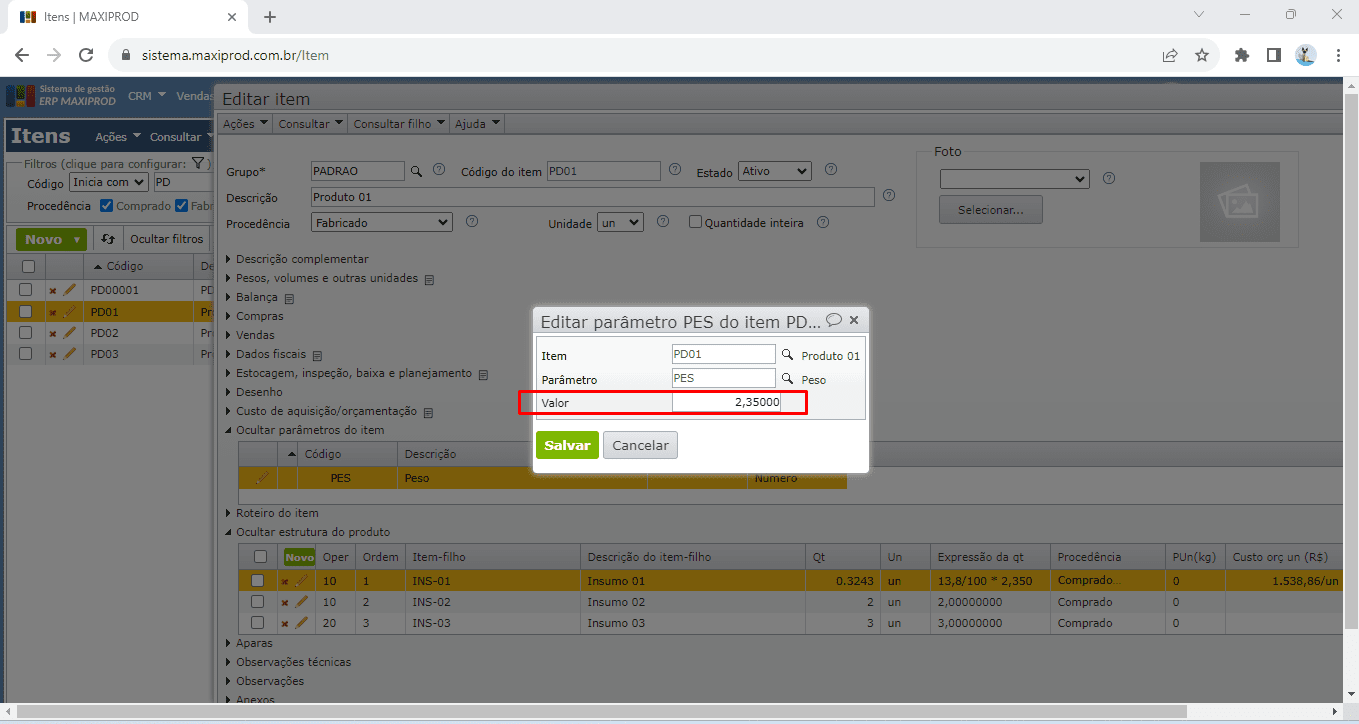Click the edit pencil for row PD03
Viewport: 1359px width, 724px height.
point(69,353)
